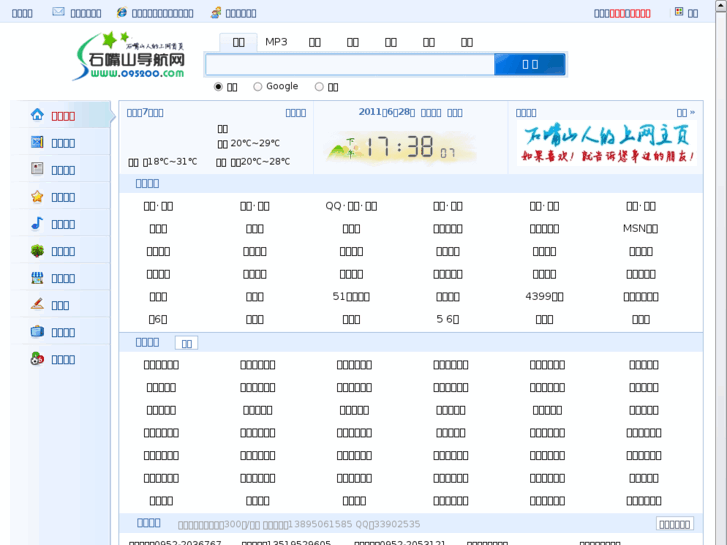The width and height of the screenshot is (727, 545).
Task: Select the Google search engine radio button
Action: pos(258,87)
